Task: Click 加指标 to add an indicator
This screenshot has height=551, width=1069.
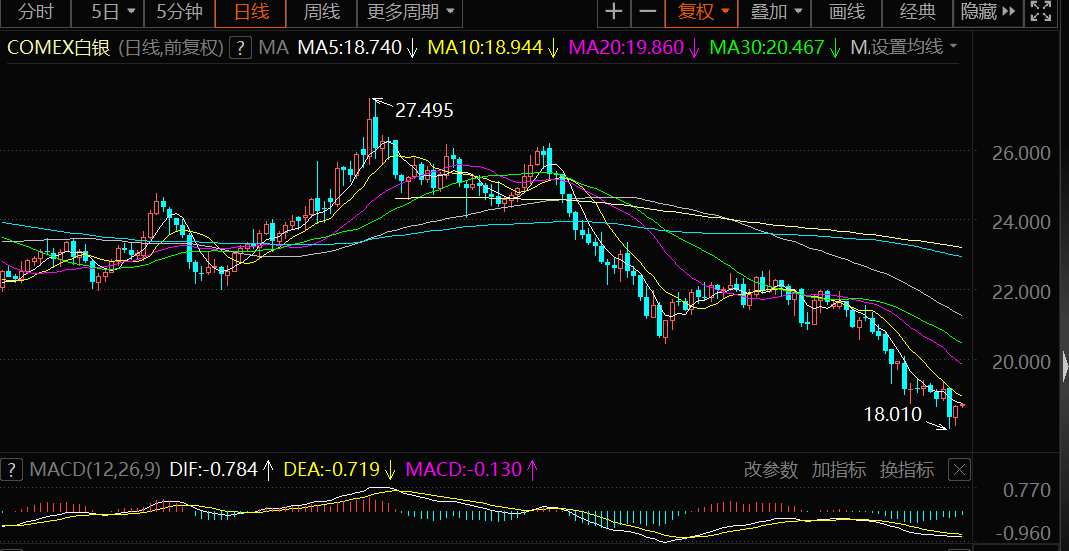Action: pyautogui.click(x=838, y=469)
